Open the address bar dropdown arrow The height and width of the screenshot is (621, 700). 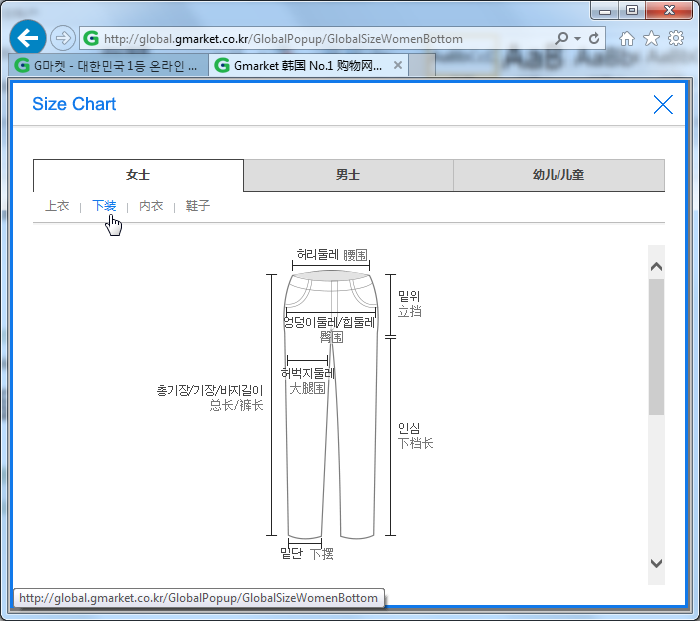tap(578, 39)
